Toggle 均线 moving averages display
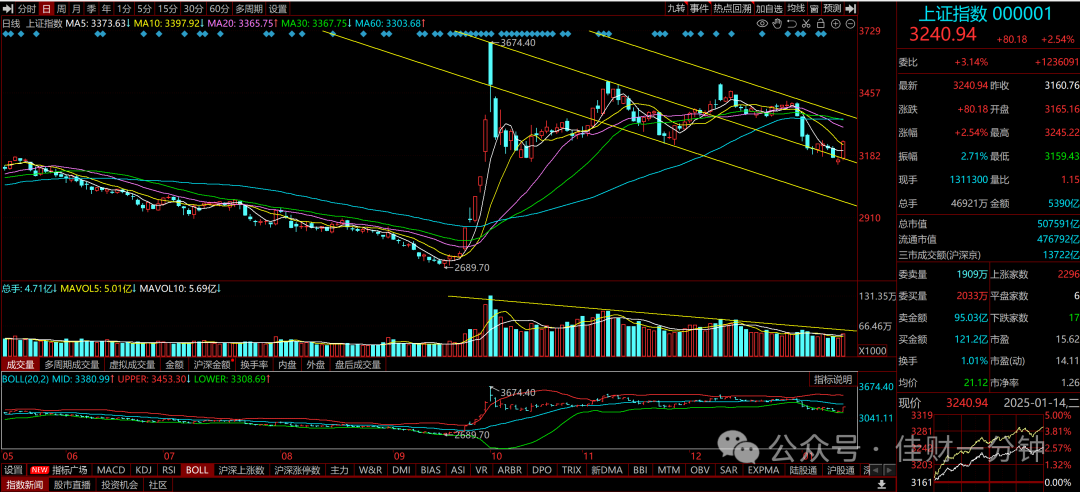The width and height of the screenshot is (1080, 492). tap(796, 8)
